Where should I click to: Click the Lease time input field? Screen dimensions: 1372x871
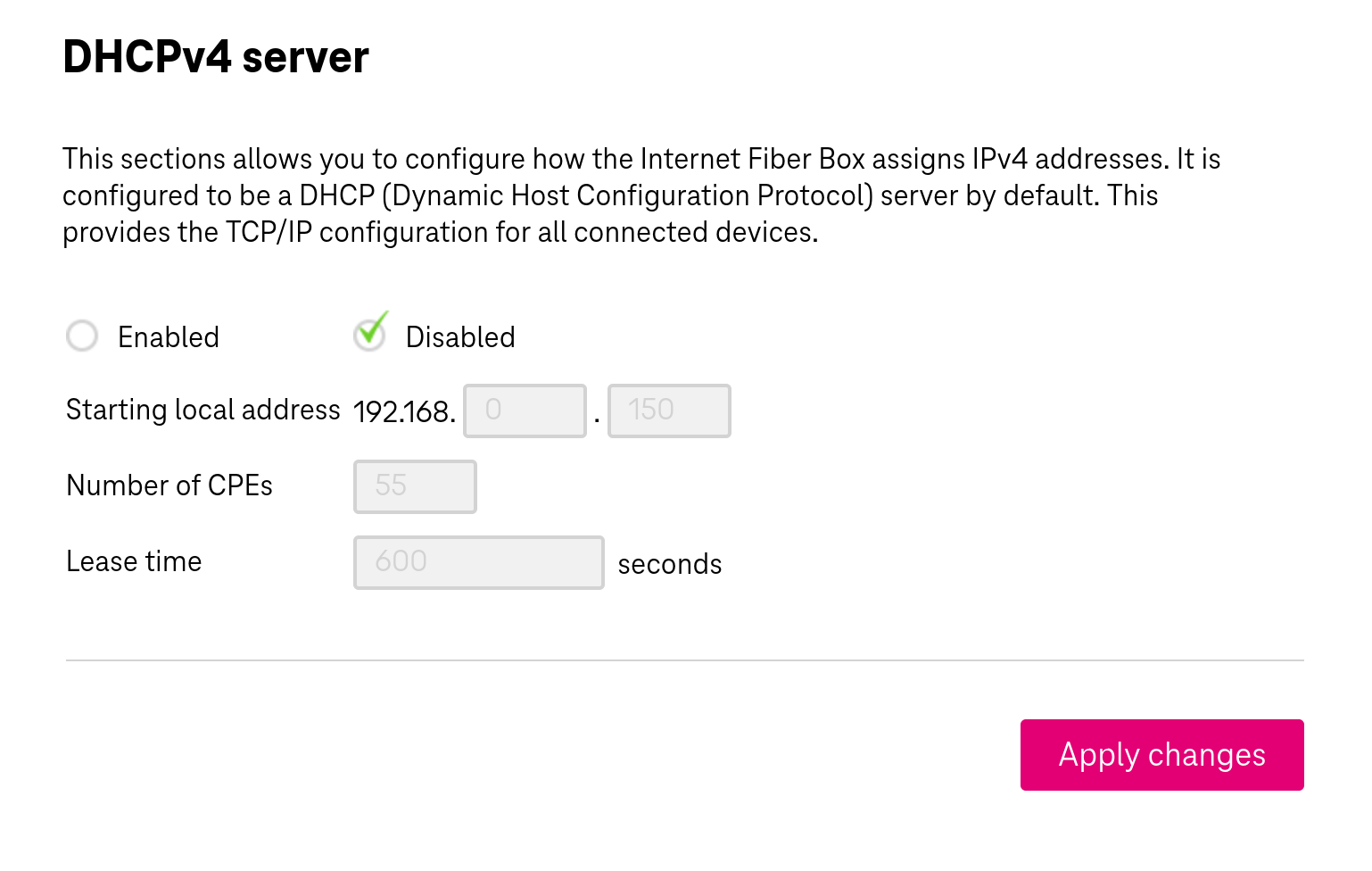478,562
